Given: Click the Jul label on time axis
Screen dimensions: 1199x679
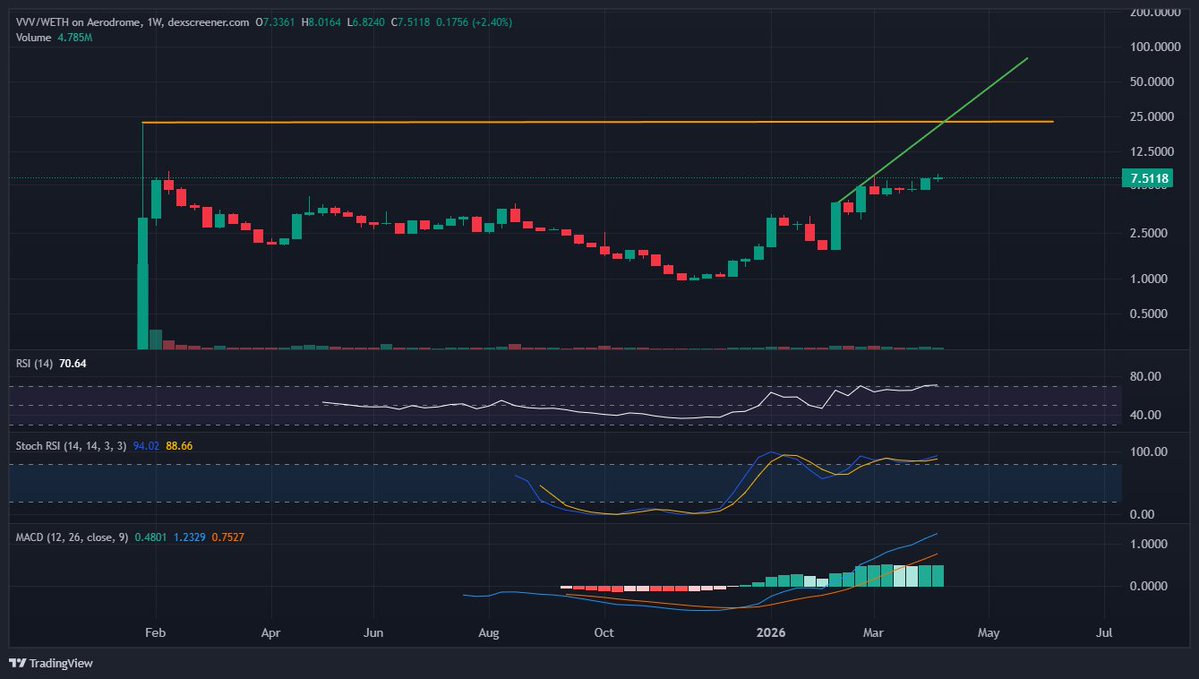Looking at the screenshot, I should [1105, 632].
